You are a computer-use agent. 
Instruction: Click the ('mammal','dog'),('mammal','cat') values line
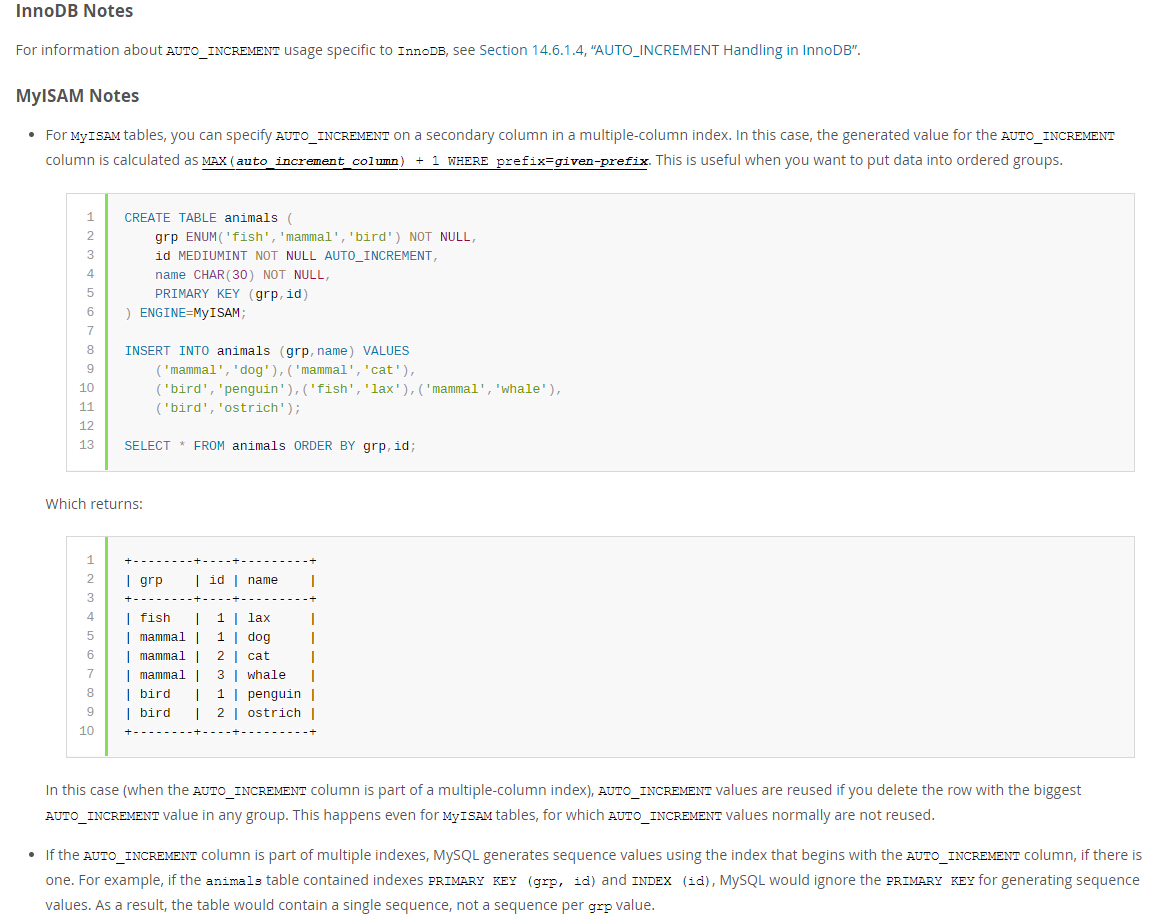[x=285, y=370]
